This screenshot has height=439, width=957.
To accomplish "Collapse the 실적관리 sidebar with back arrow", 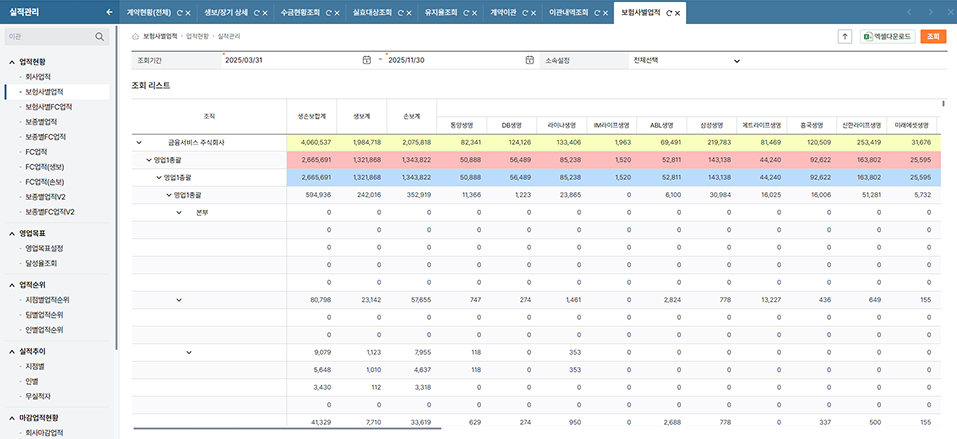I will 108,12.
